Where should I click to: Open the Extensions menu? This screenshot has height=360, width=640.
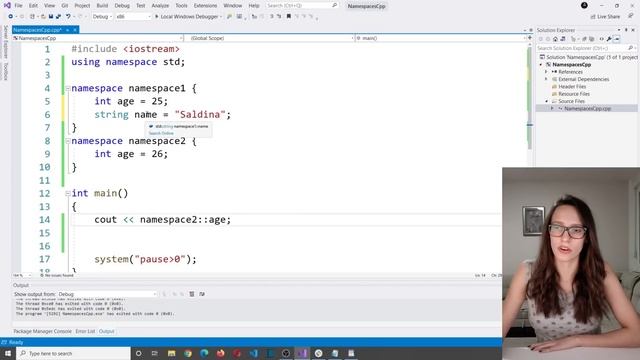[205, 6]
